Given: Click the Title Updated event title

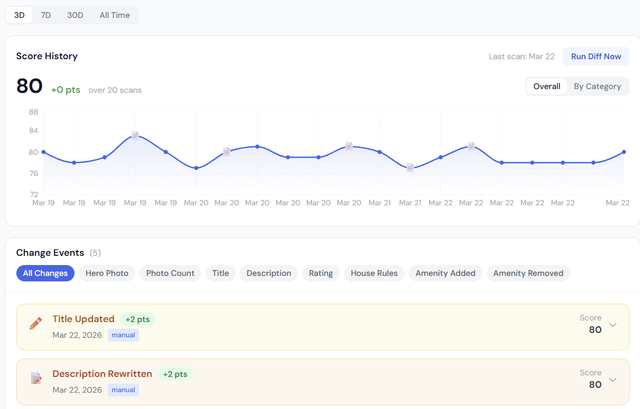Looking at the screenshot, I should pyautogui.click(x=83, y=319).
